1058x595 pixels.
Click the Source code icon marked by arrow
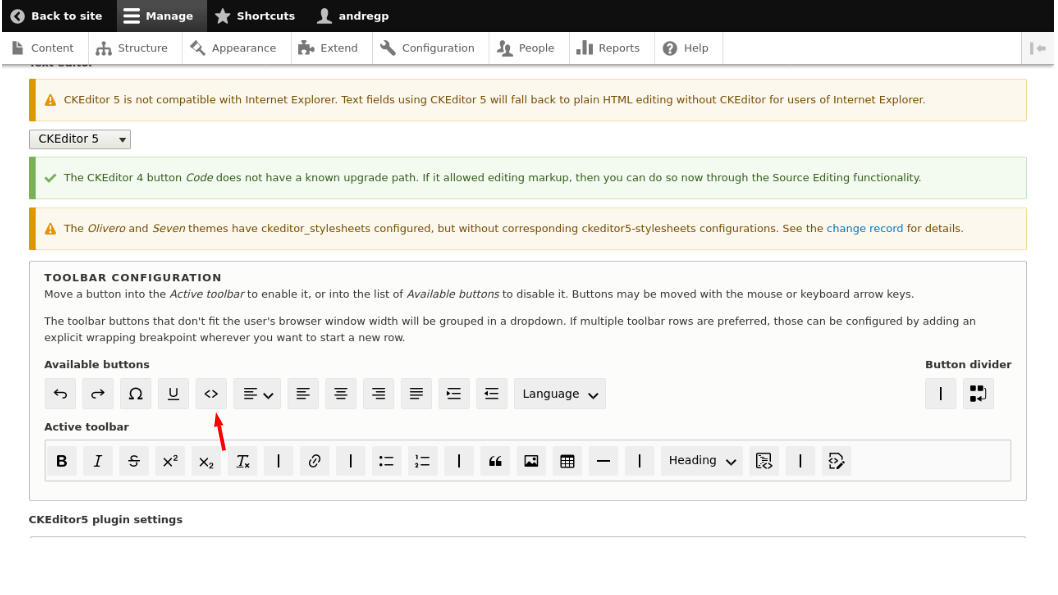click(211, 393)
